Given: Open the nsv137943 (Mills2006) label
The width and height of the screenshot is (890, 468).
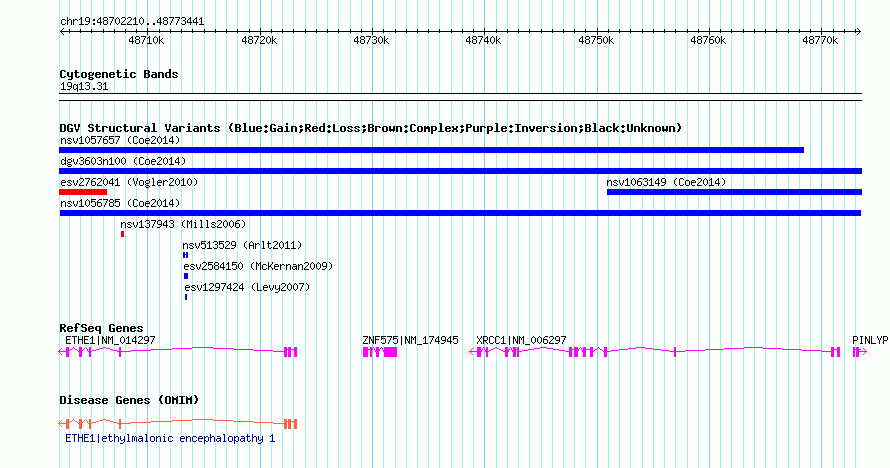Looking at the screenshot, I should 183,224.
